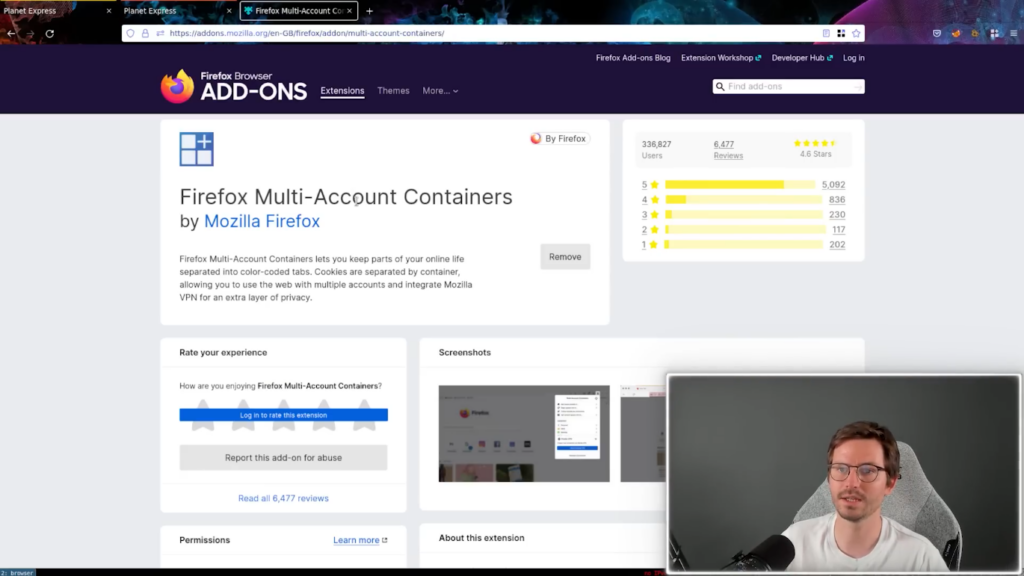
Task: Reload the page with the refresh icon
Action: [x=50, y=33]
